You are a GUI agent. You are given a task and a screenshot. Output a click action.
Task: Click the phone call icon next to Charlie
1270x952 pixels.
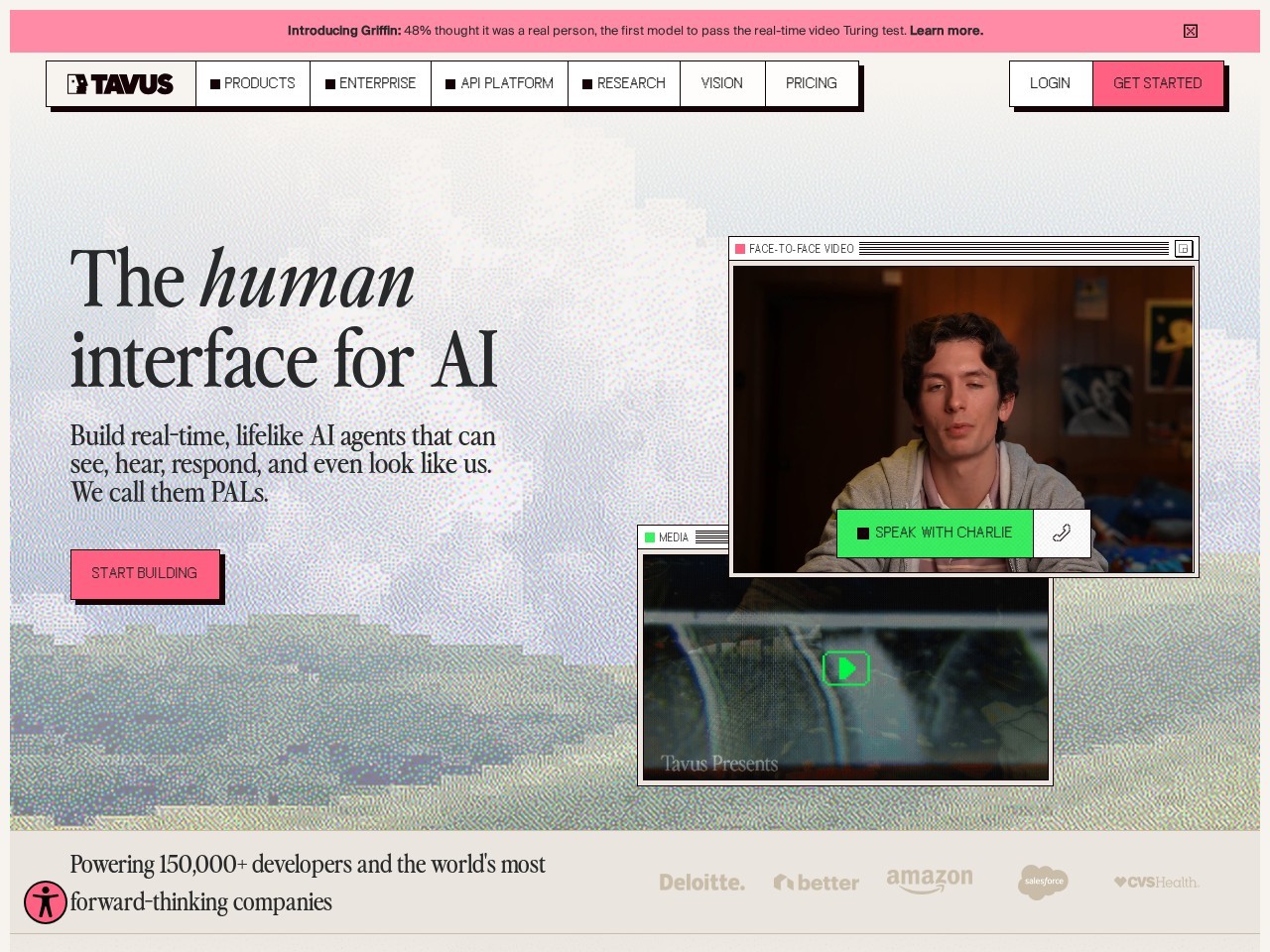click(x=1062, y=533)
